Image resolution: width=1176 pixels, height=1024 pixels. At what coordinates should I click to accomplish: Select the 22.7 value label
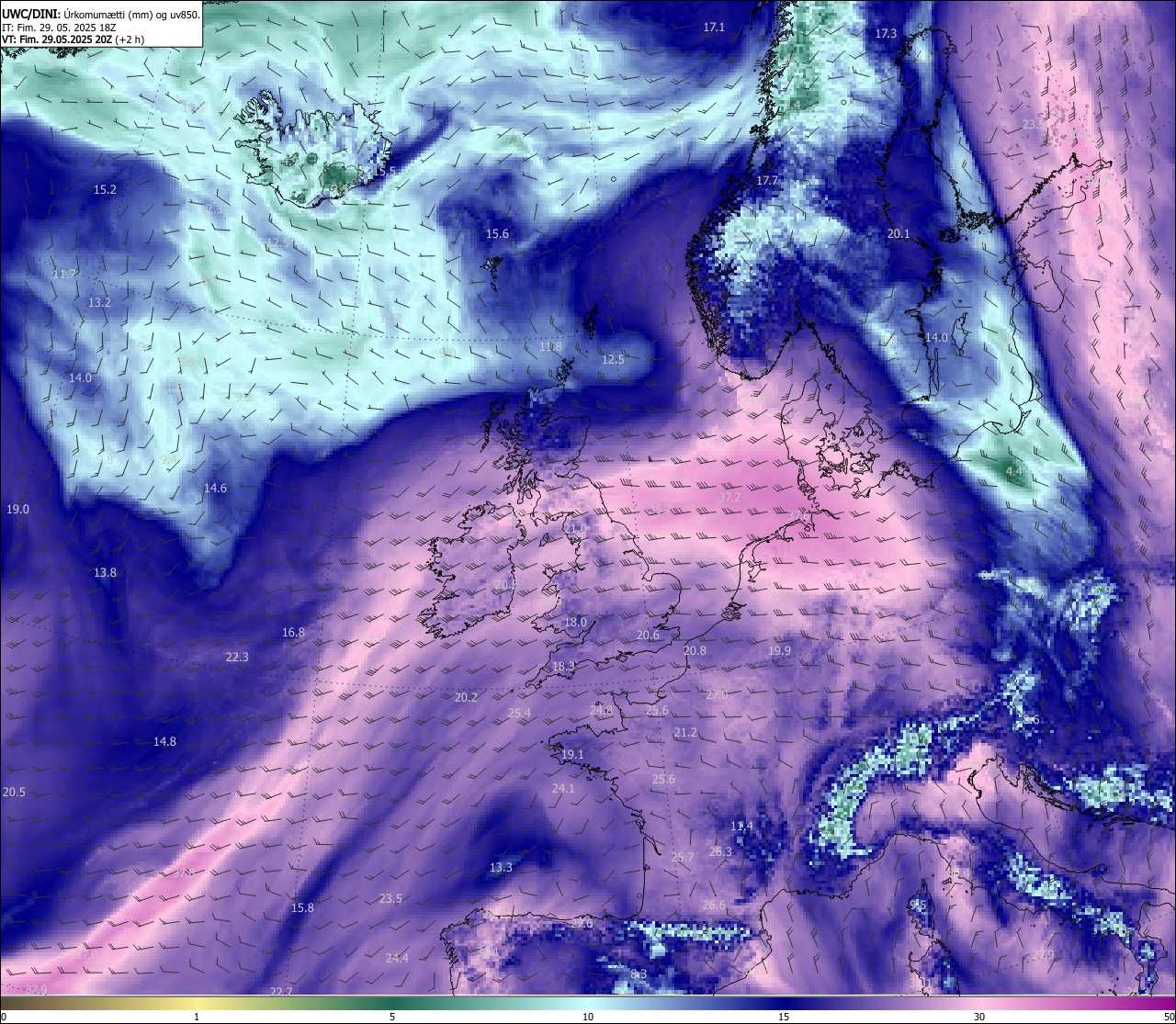click(281, 992)
